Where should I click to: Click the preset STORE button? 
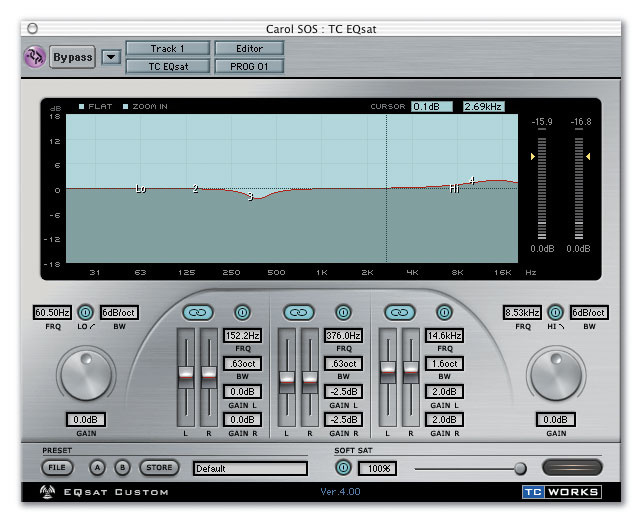click(159, 467)
